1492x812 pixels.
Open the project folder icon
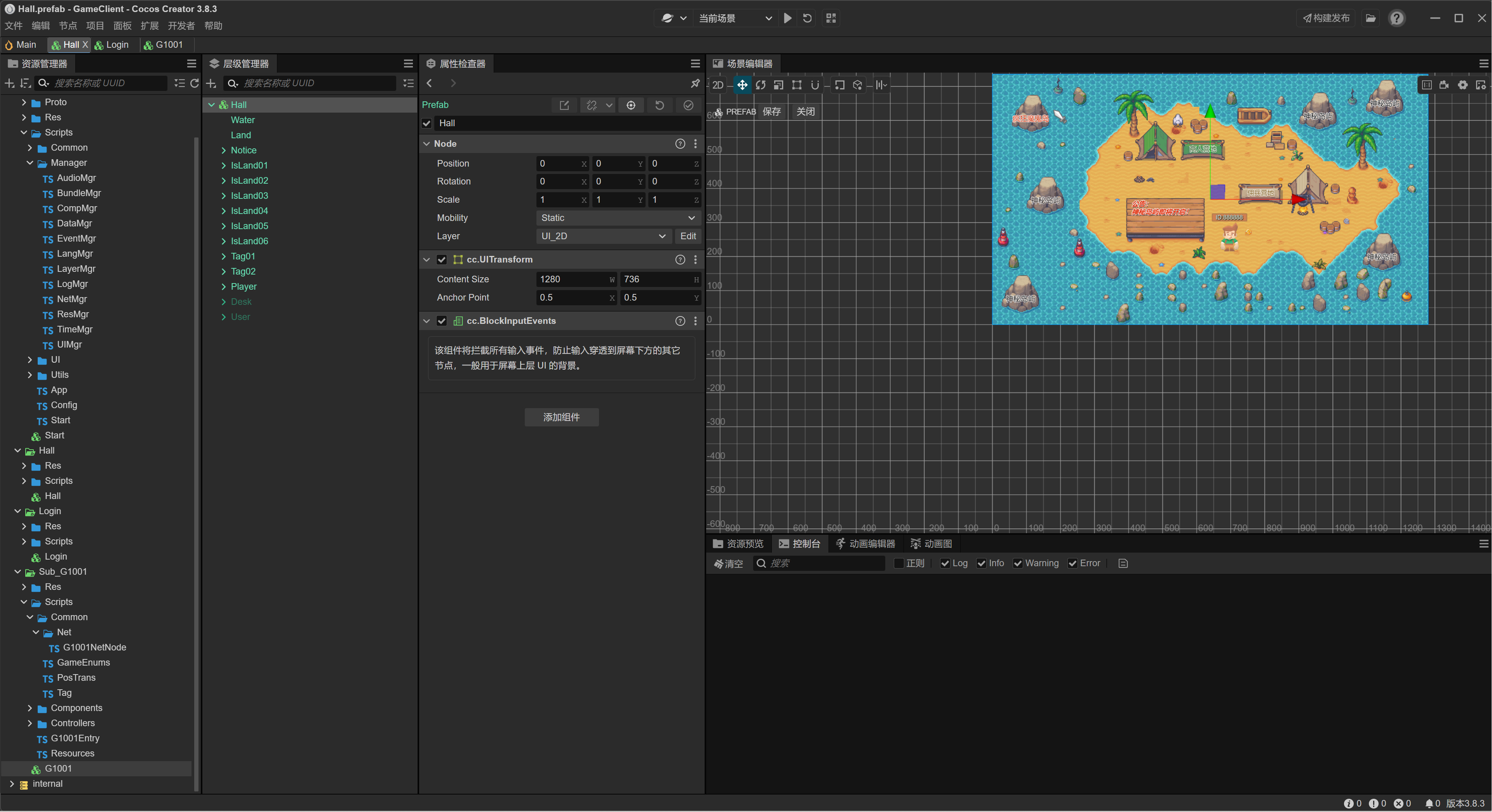(1370, 18)
